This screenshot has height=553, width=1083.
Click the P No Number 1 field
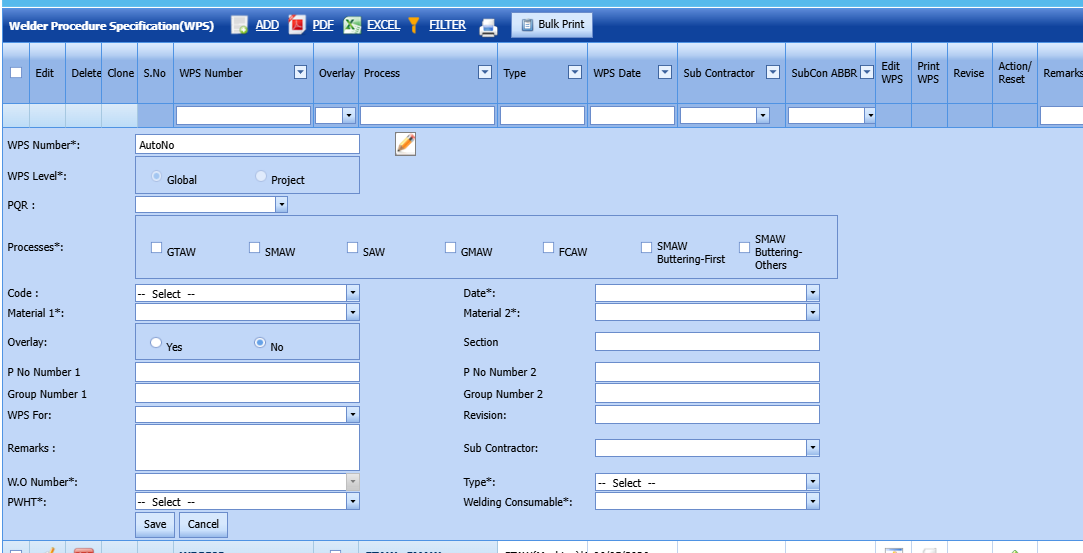(x=247, y=372)
